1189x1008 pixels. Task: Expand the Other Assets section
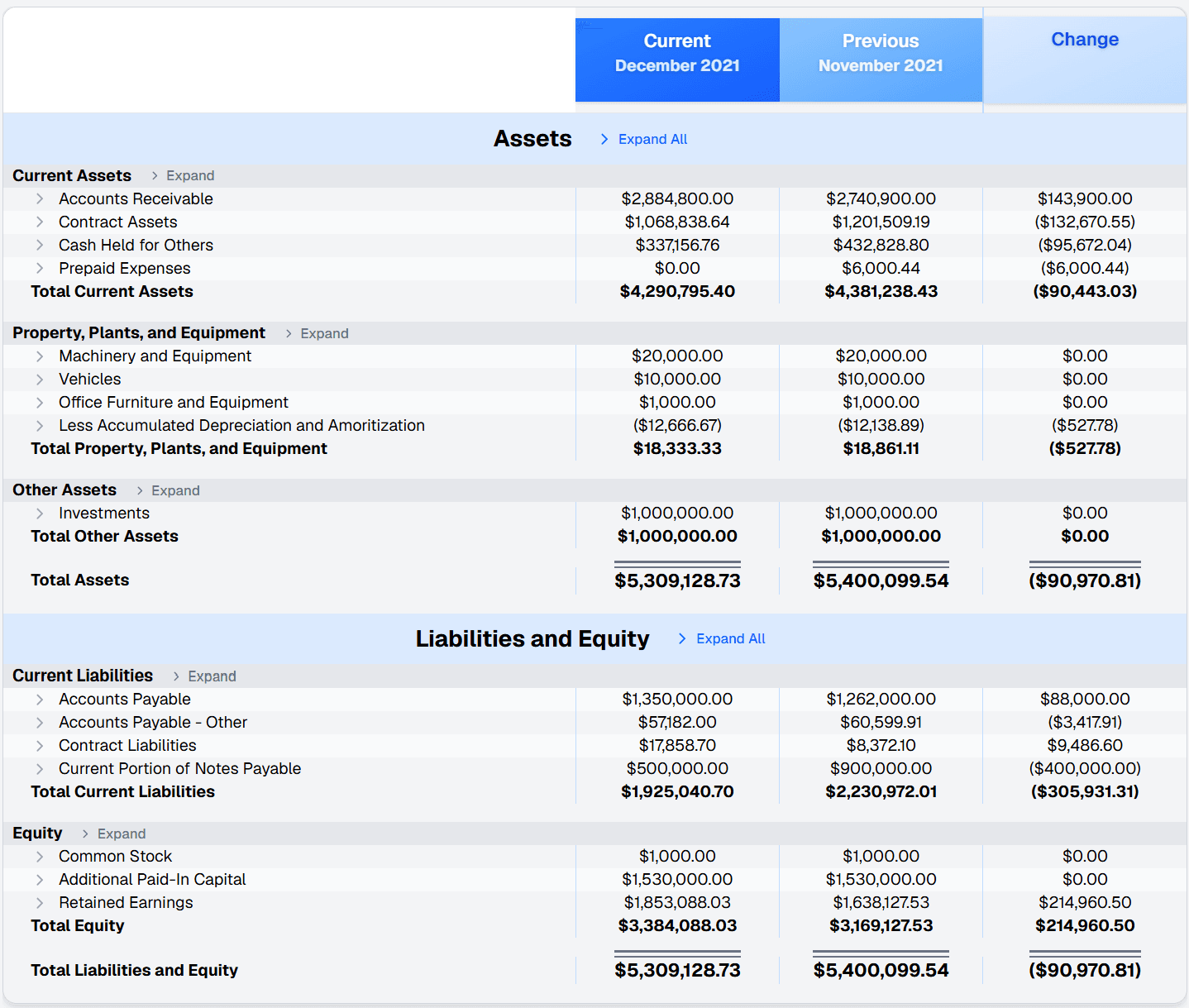tap(167, 490)
